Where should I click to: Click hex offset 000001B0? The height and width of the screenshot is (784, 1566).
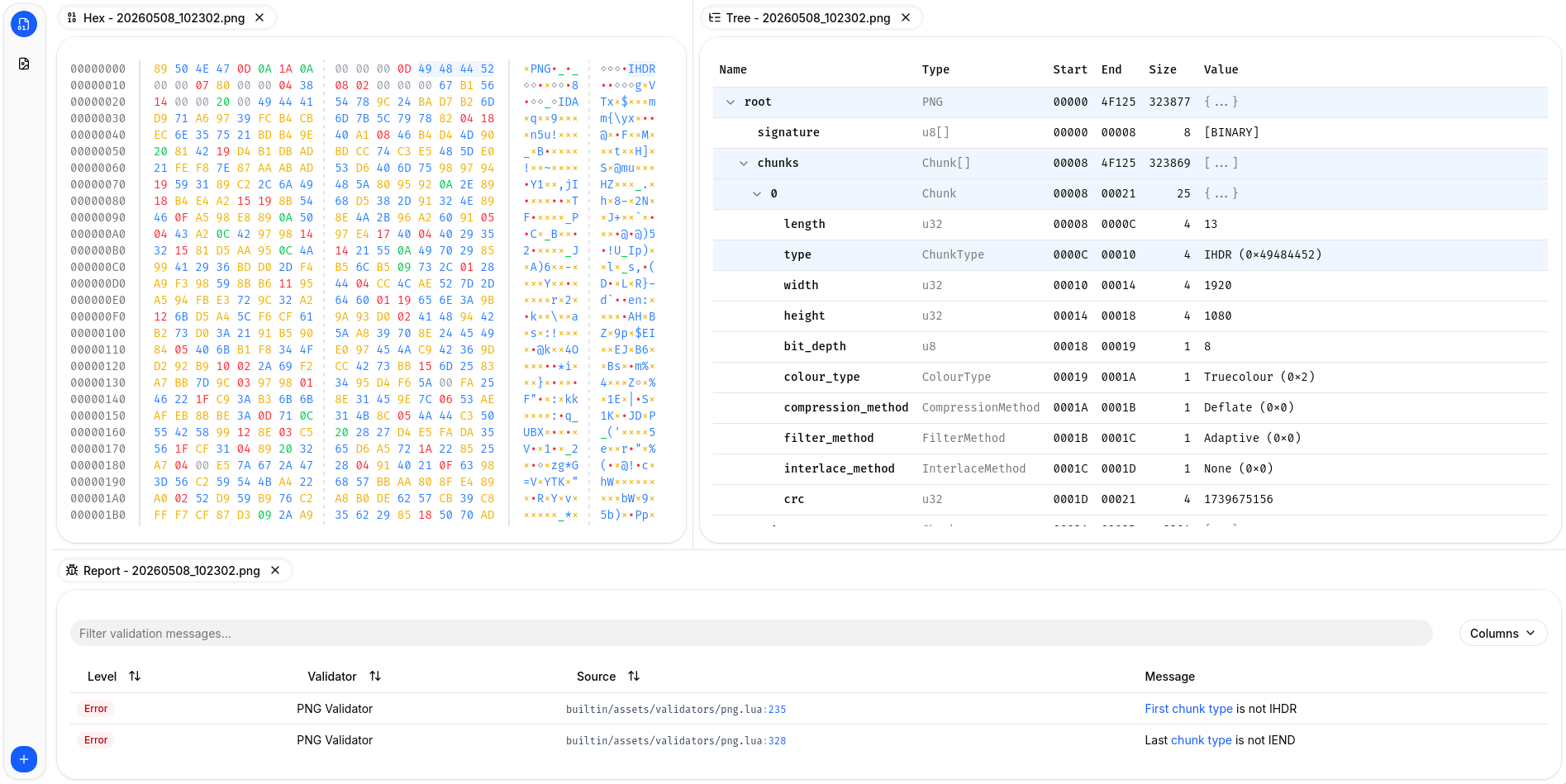(x=98, y=515)
